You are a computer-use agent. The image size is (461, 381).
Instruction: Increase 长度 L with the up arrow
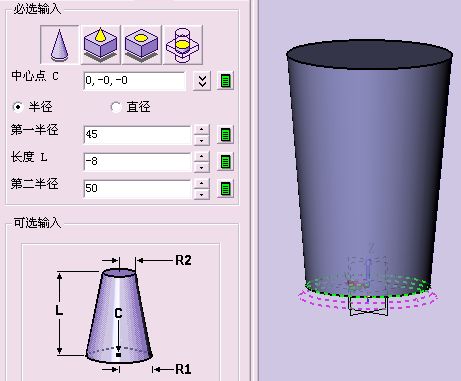[201, 157]
